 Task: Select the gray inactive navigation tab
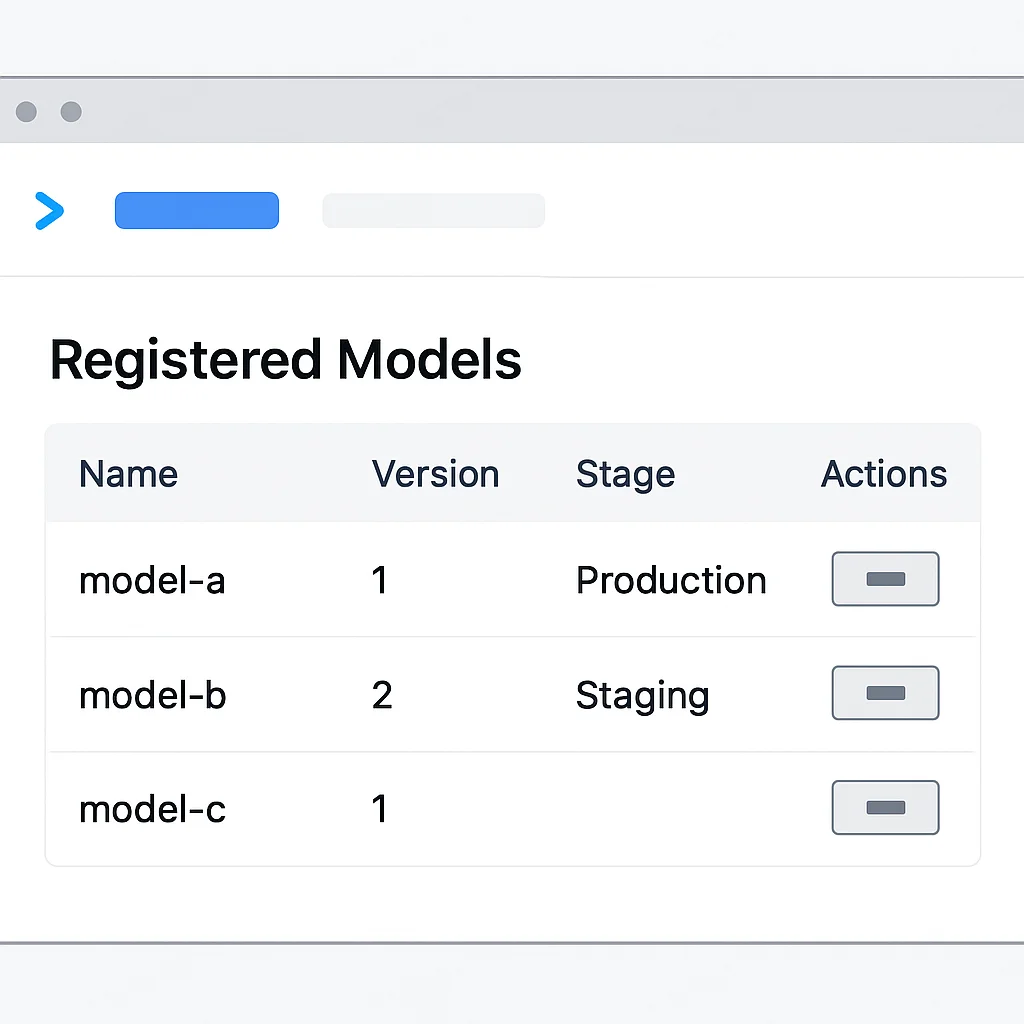(434, 210)
